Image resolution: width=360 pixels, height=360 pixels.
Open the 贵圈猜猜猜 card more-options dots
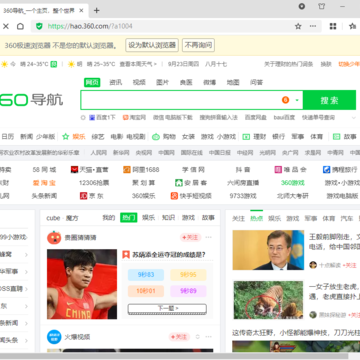tap(209, 237)
